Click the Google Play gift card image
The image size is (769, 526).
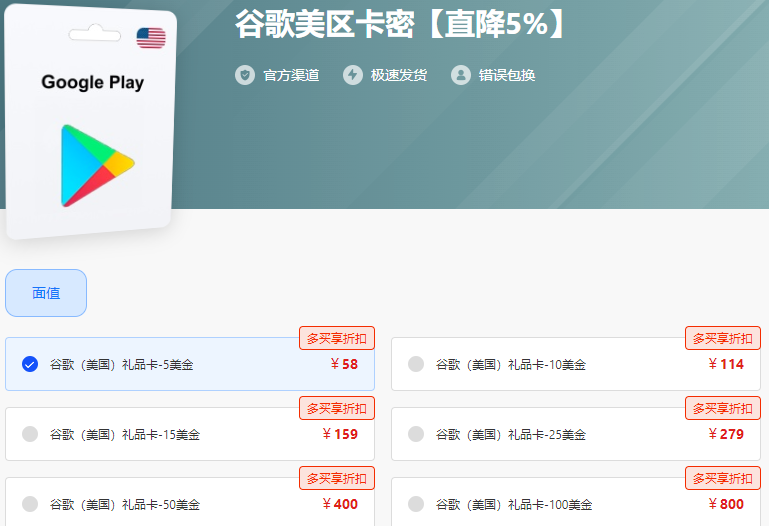coord(90,122)
